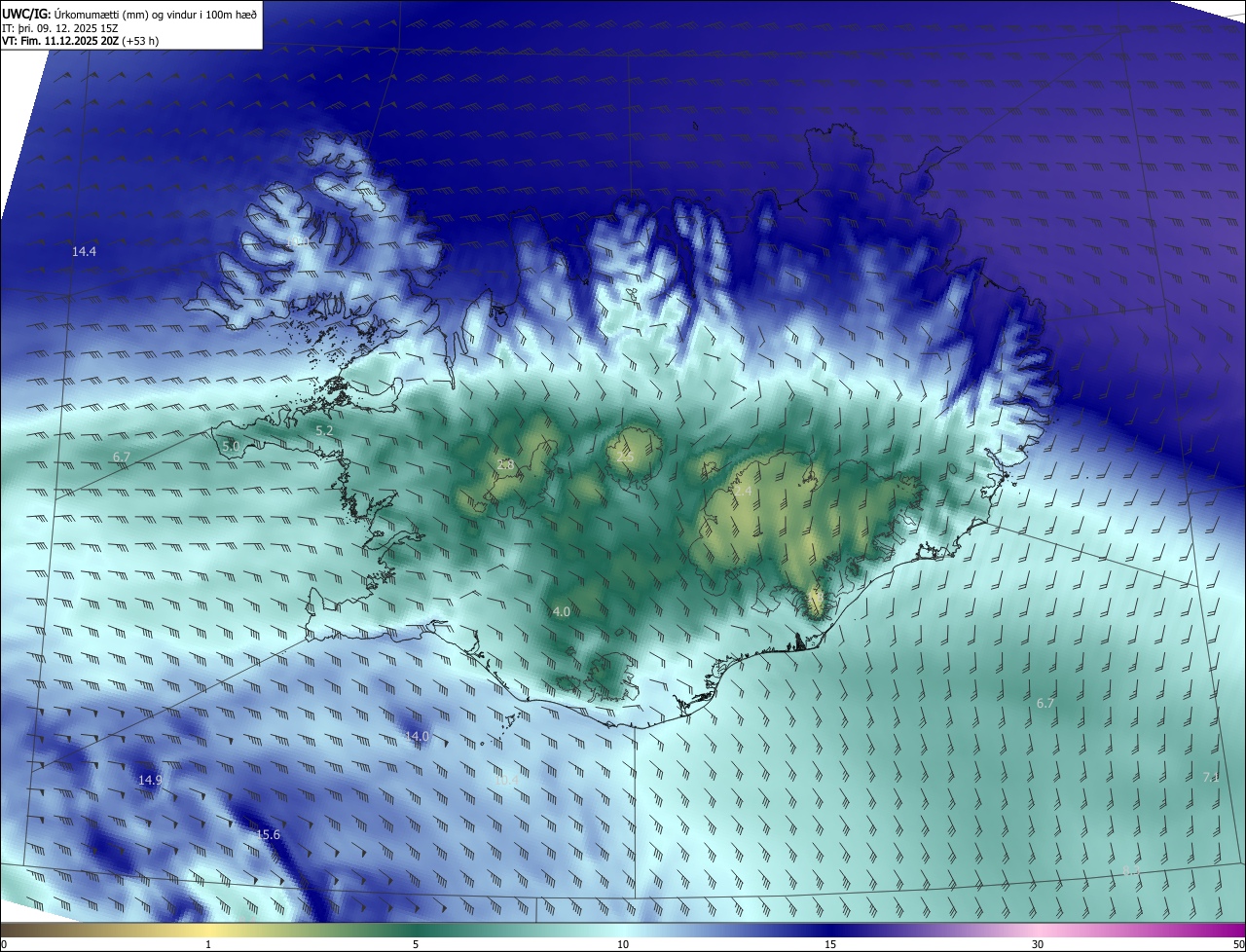
Task: Click the 4.0 value label in south Iceland
Action: (x=561, y=611)
